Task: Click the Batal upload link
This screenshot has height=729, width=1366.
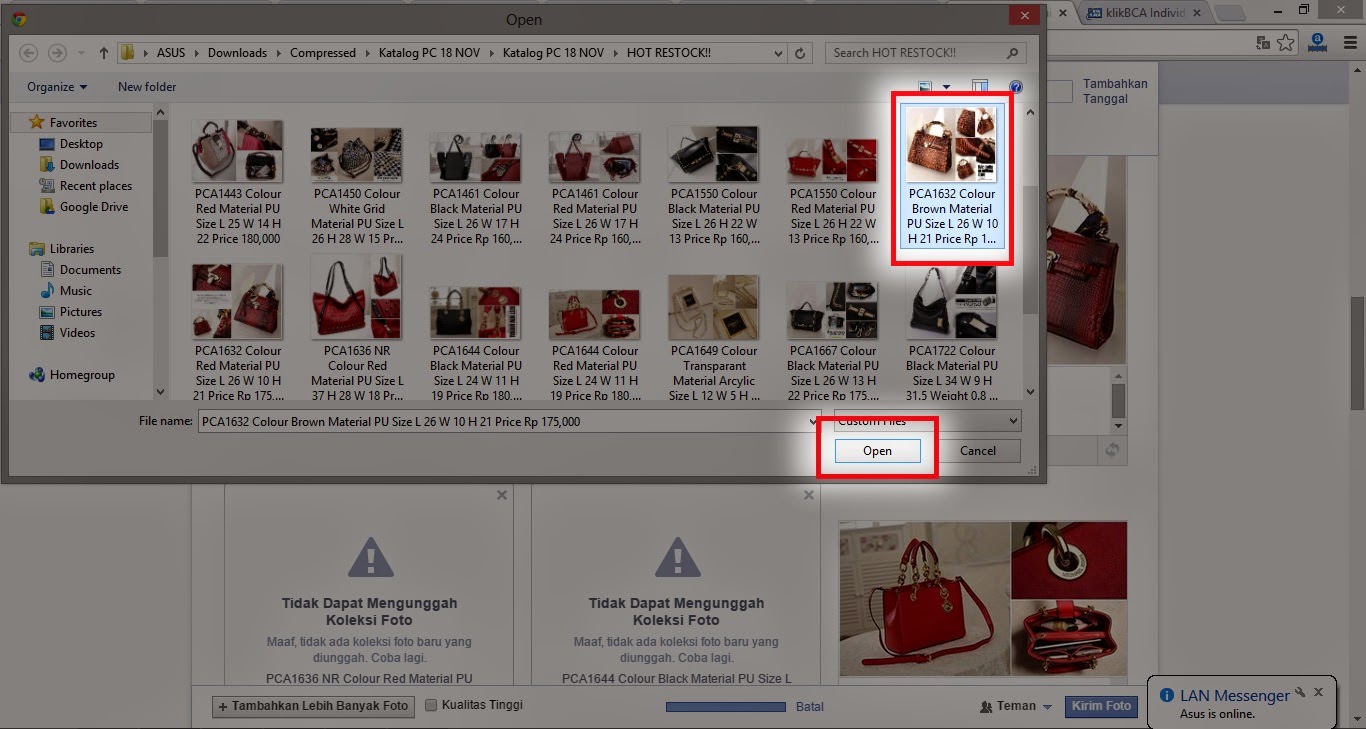Action: 810,707
